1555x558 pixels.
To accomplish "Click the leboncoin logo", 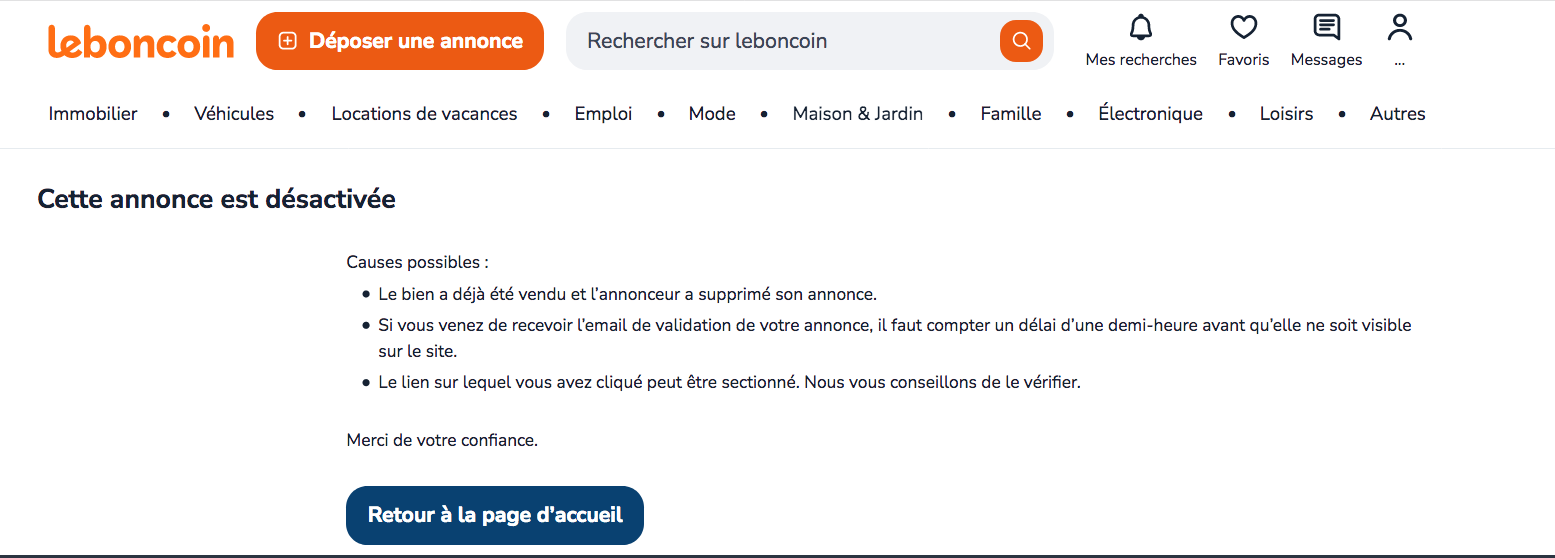I will (x=141, y=42).
